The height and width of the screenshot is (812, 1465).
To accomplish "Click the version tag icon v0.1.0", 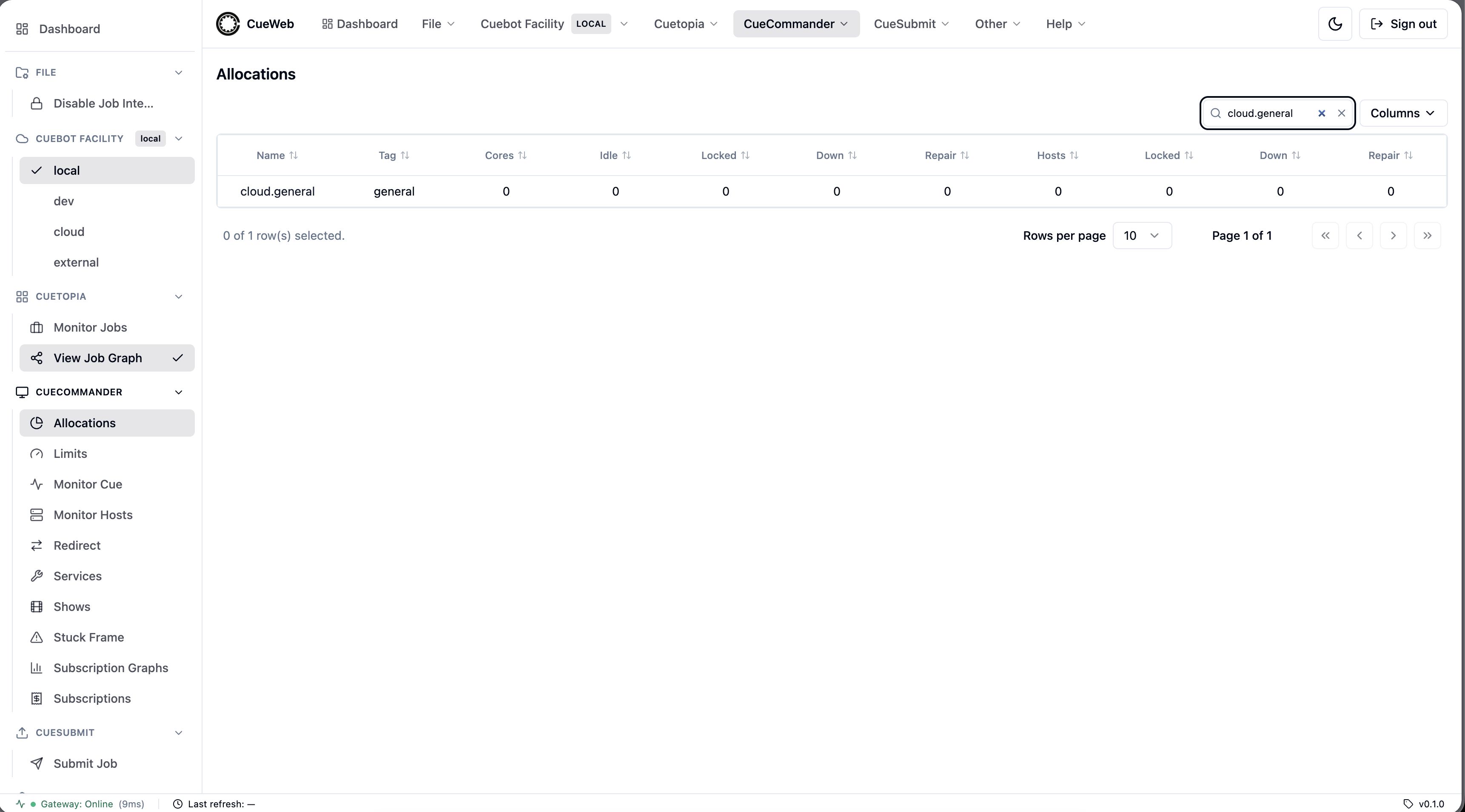I will [1408, 804].
